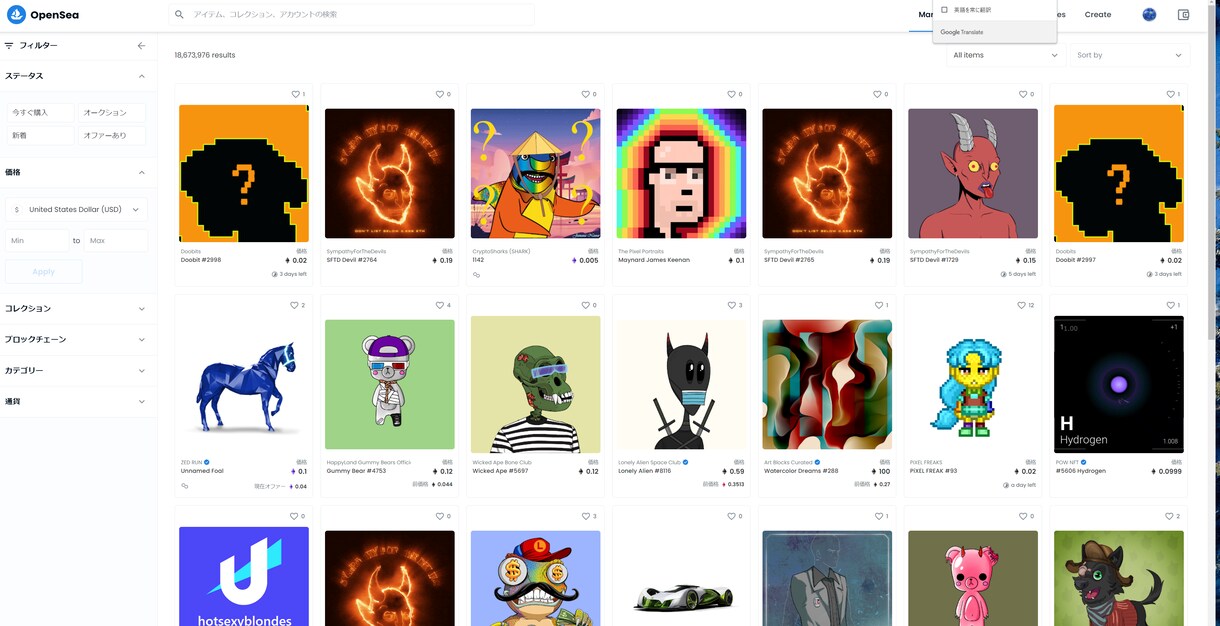Favorite Wicked Ape #5697 heart icon
This screenshot has height=626, width=1220.
[x=585, y=305]
